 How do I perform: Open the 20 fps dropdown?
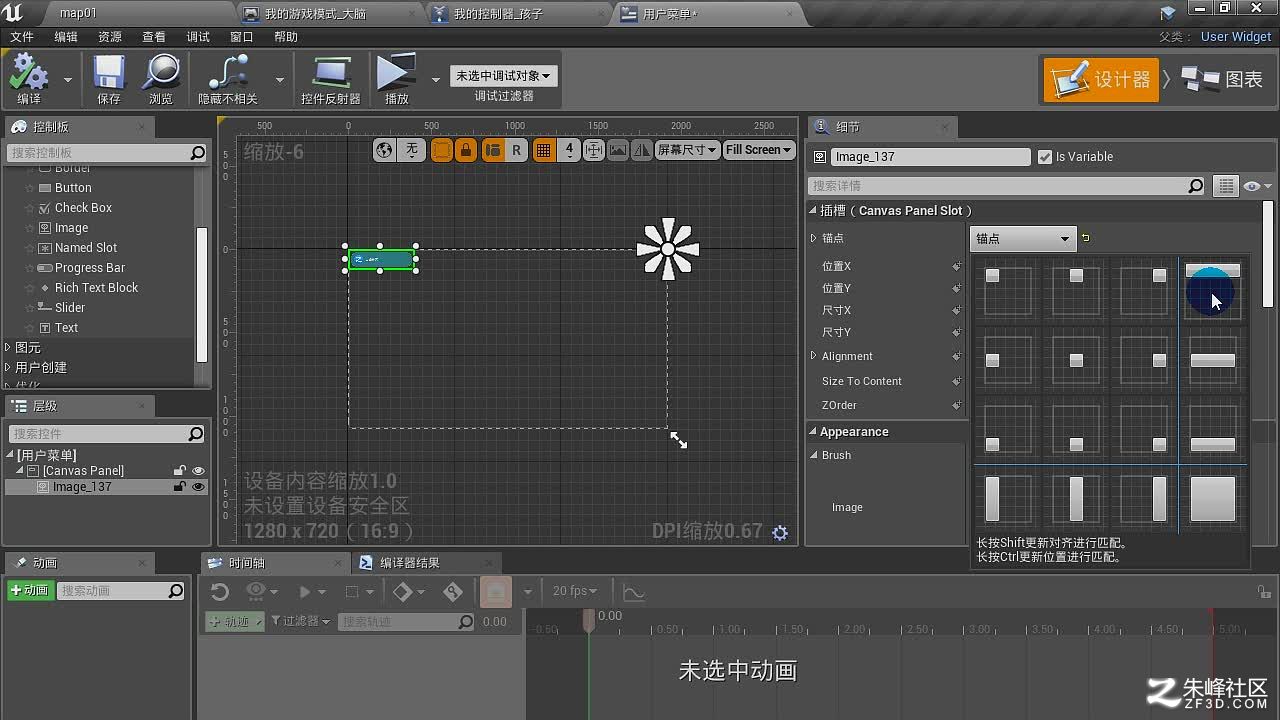click(575, 591)
